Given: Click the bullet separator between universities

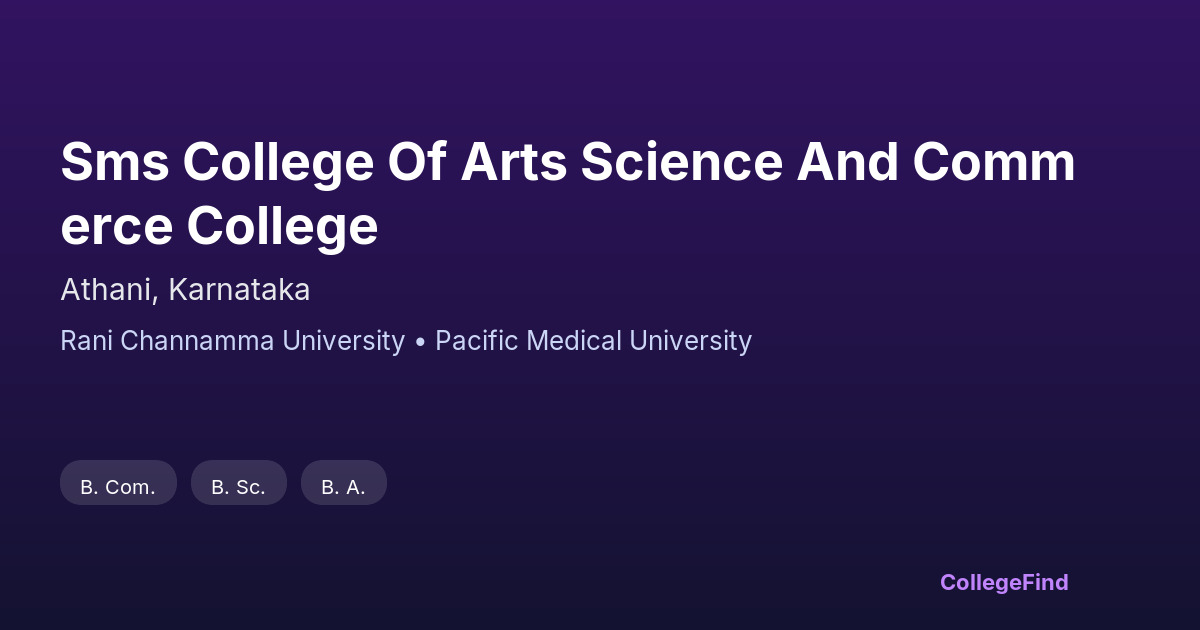Looking at the screenshot, I should (x=420, y=342).
